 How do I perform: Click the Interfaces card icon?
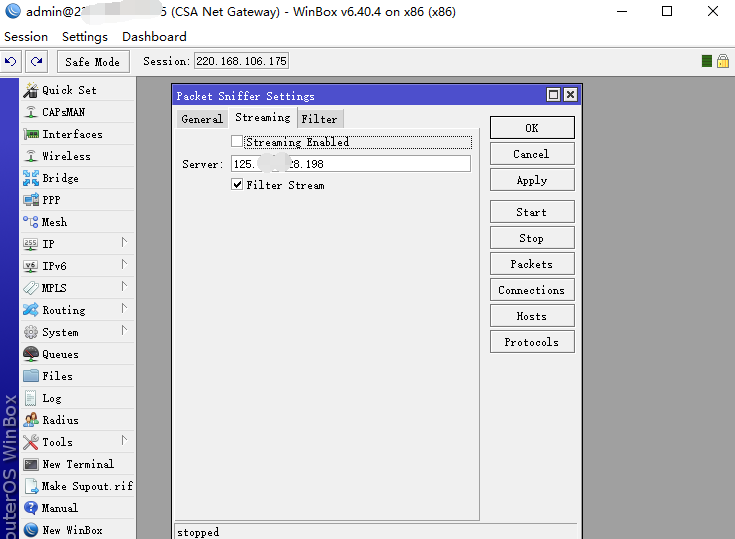(x=31, y=134)
